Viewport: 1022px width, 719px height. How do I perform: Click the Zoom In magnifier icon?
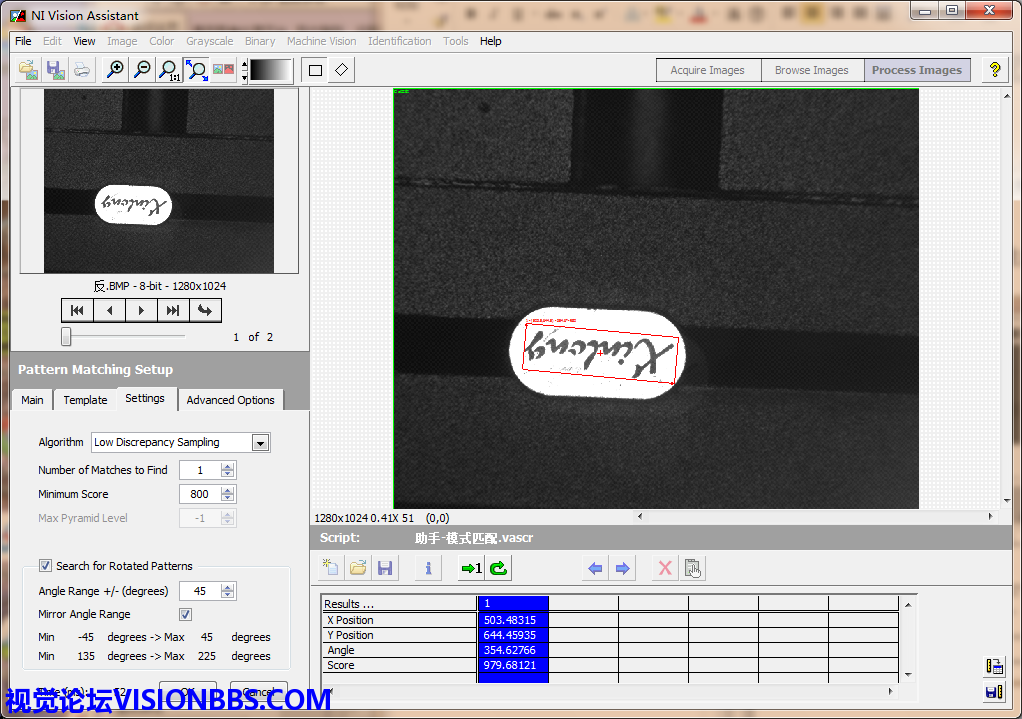tap(116, 70)
